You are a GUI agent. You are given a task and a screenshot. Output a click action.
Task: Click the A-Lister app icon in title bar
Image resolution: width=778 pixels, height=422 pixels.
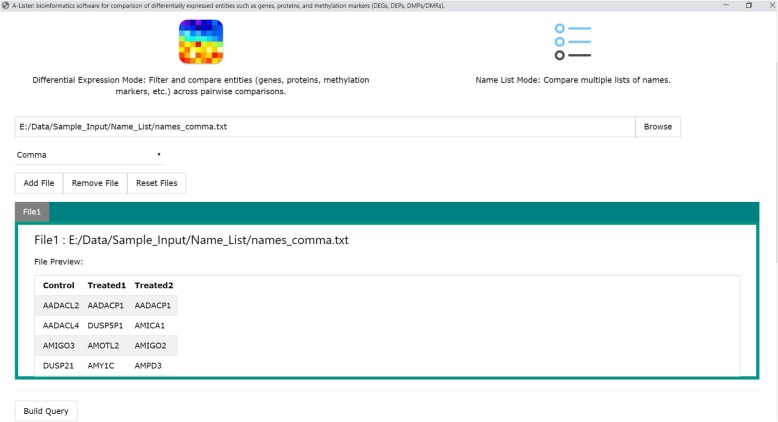[6, 5]
